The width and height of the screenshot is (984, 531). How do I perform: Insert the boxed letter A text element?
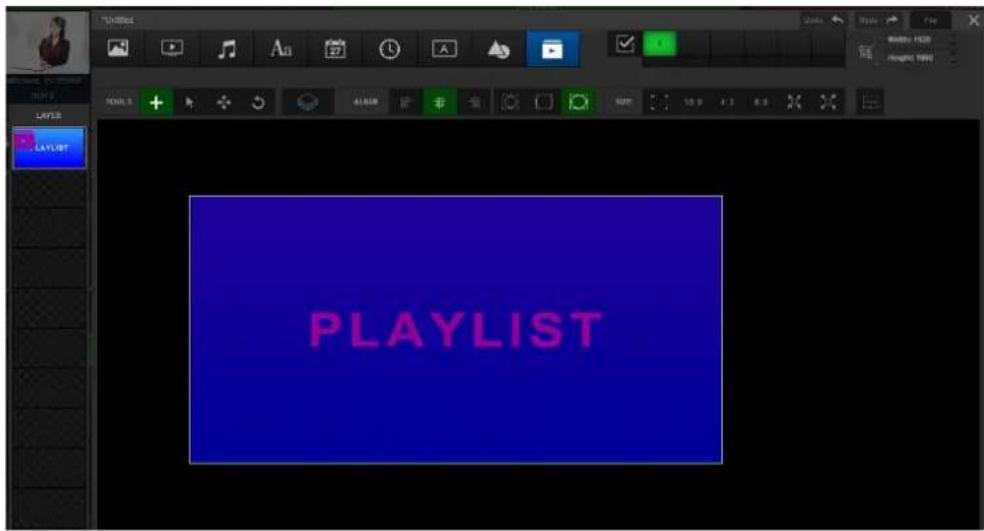point(444,48)
